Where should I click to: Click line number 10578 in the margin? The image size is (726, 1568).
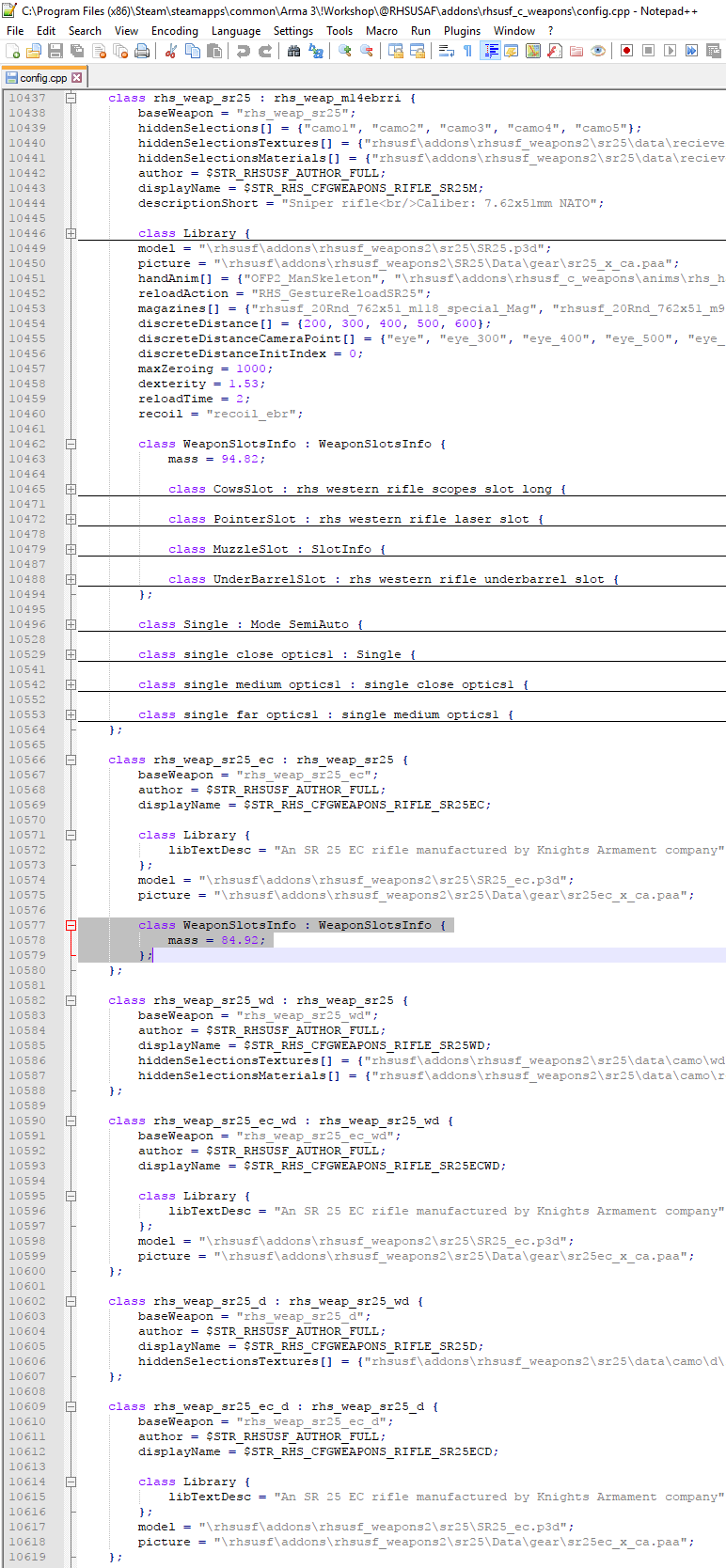(27, 940)
